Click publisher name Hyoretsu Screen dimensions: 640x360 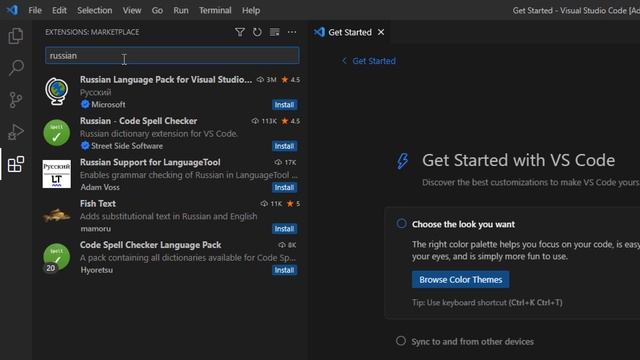(97, 270)
